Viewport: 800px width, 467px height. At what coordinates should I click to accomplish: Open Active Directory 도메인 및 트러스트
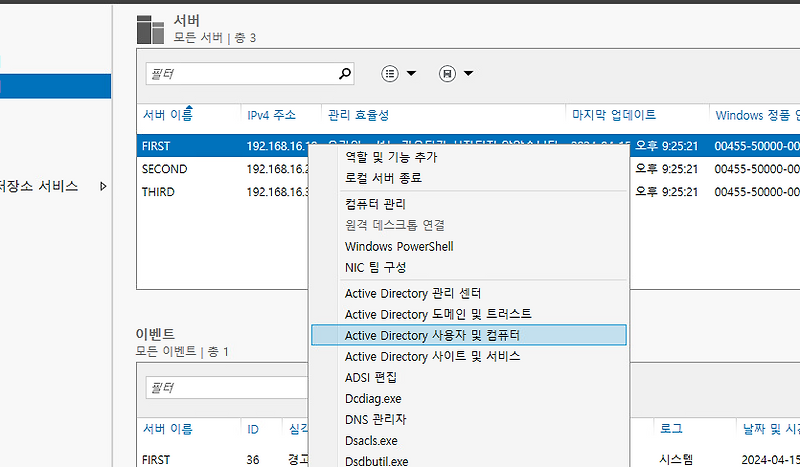438,314
